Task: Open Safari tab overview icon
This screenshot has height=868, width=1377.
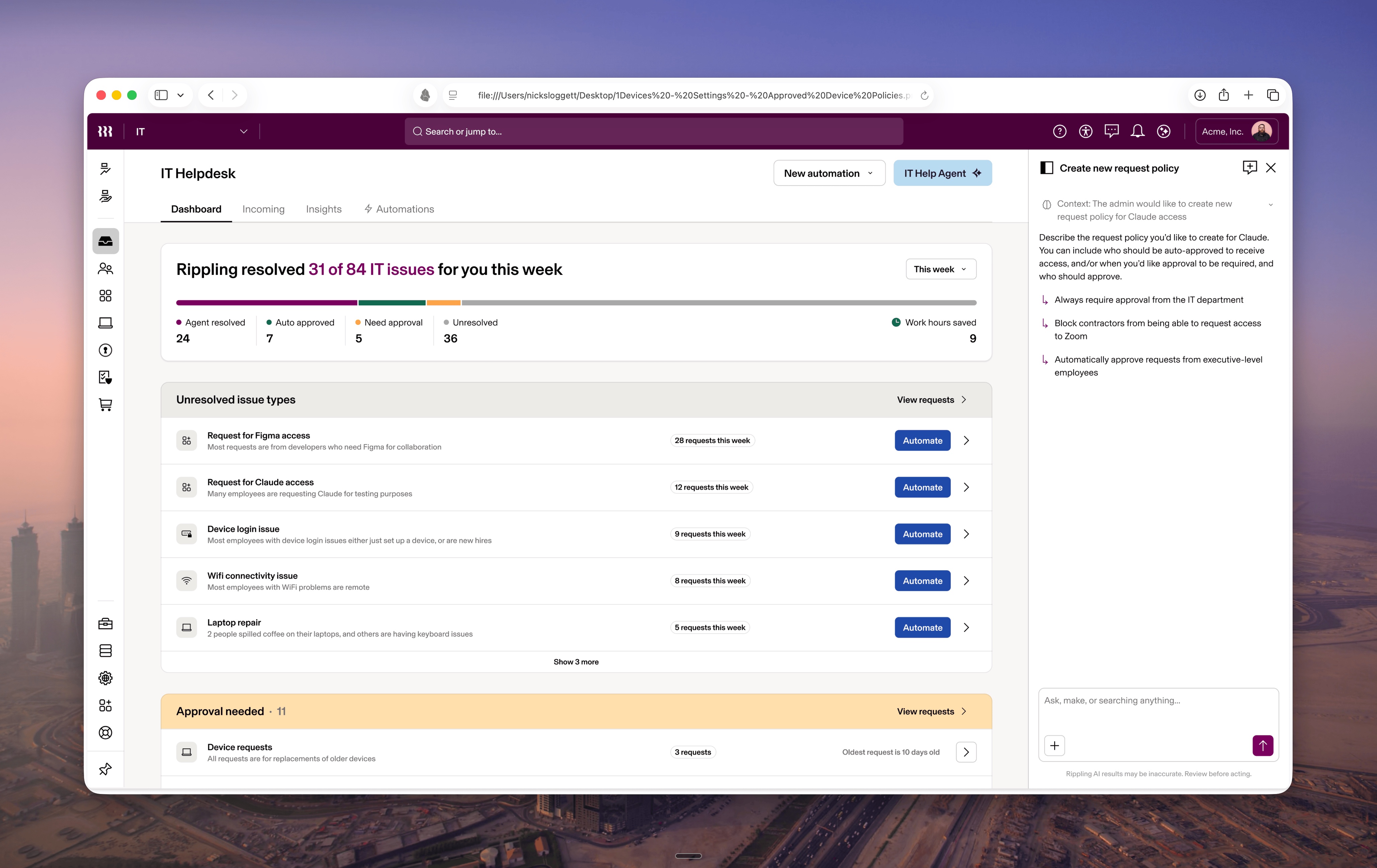Action: (1273, 95)
